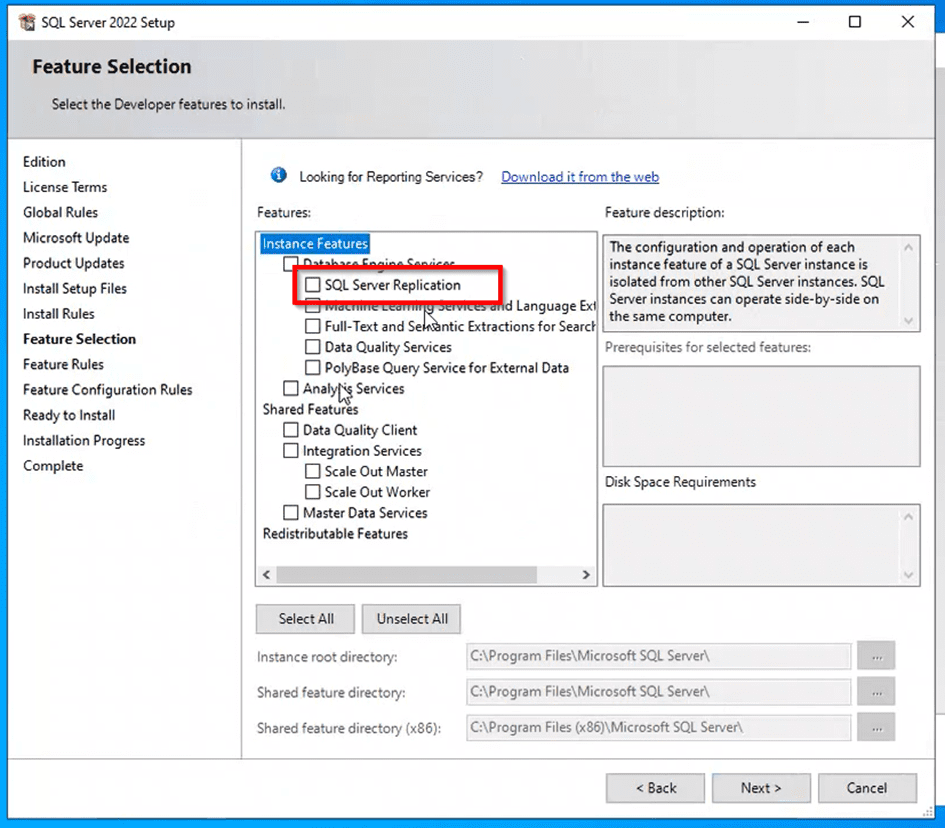
Task: Select Installation Progress in the sidebar
Action: pos(84,440)
